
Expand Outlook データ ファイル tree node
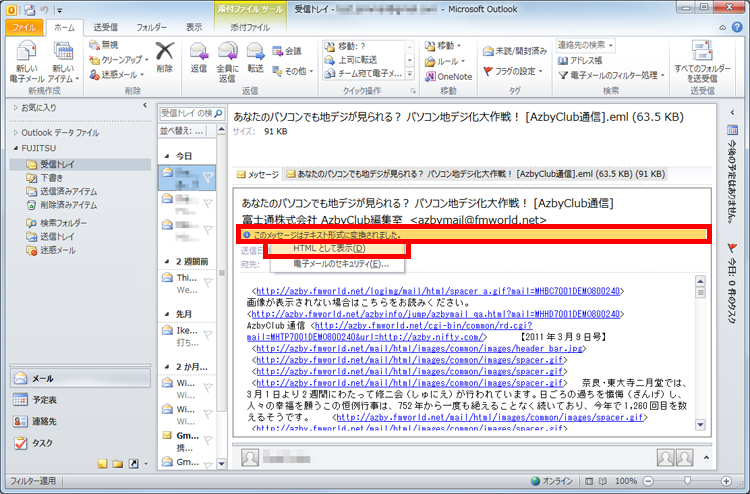click(x=16, y=132)
